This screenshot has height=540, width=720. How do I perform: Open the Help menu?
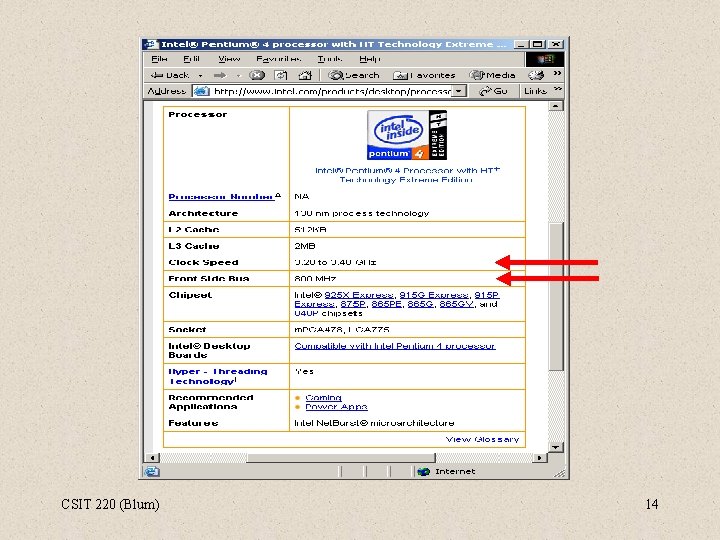(370, 59)
